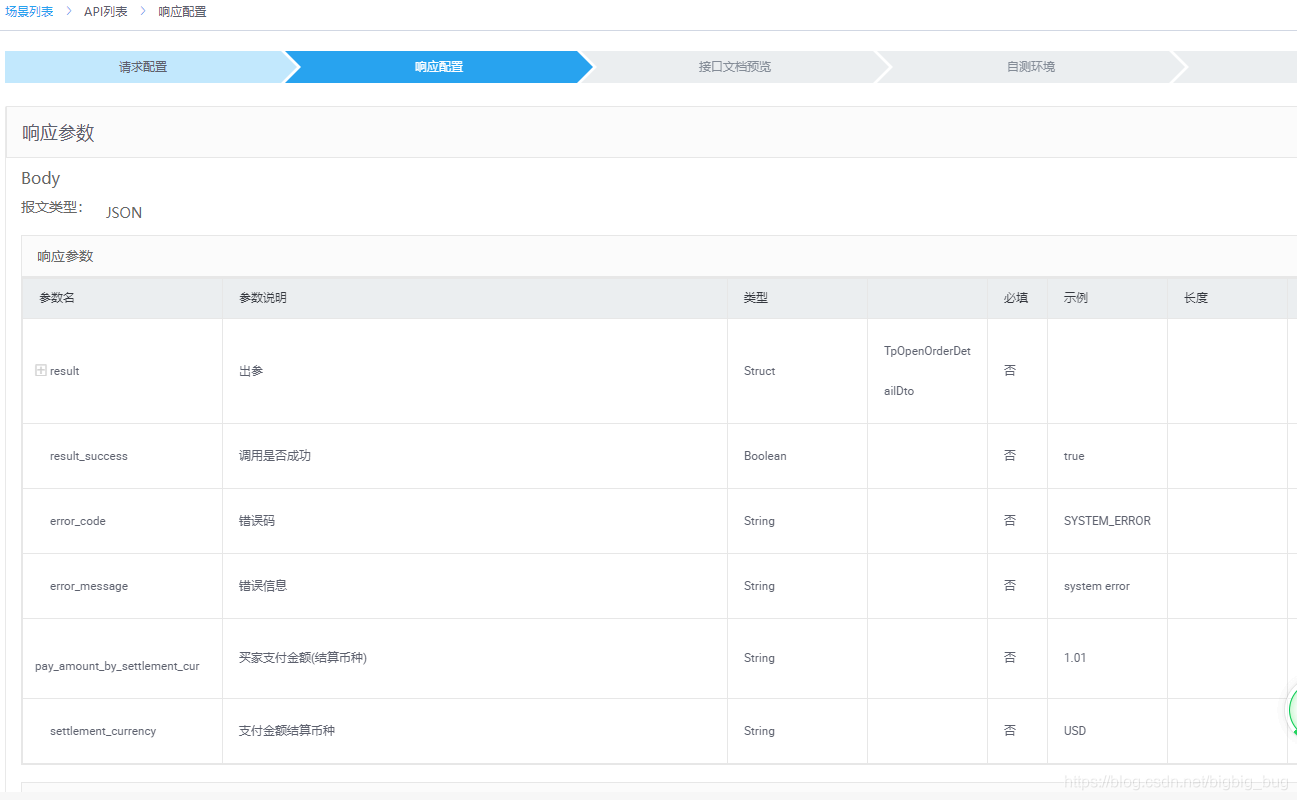Select example value SYSTEM_ERROR
This screenshot has height=800, width=1297.
point(1107,521)
